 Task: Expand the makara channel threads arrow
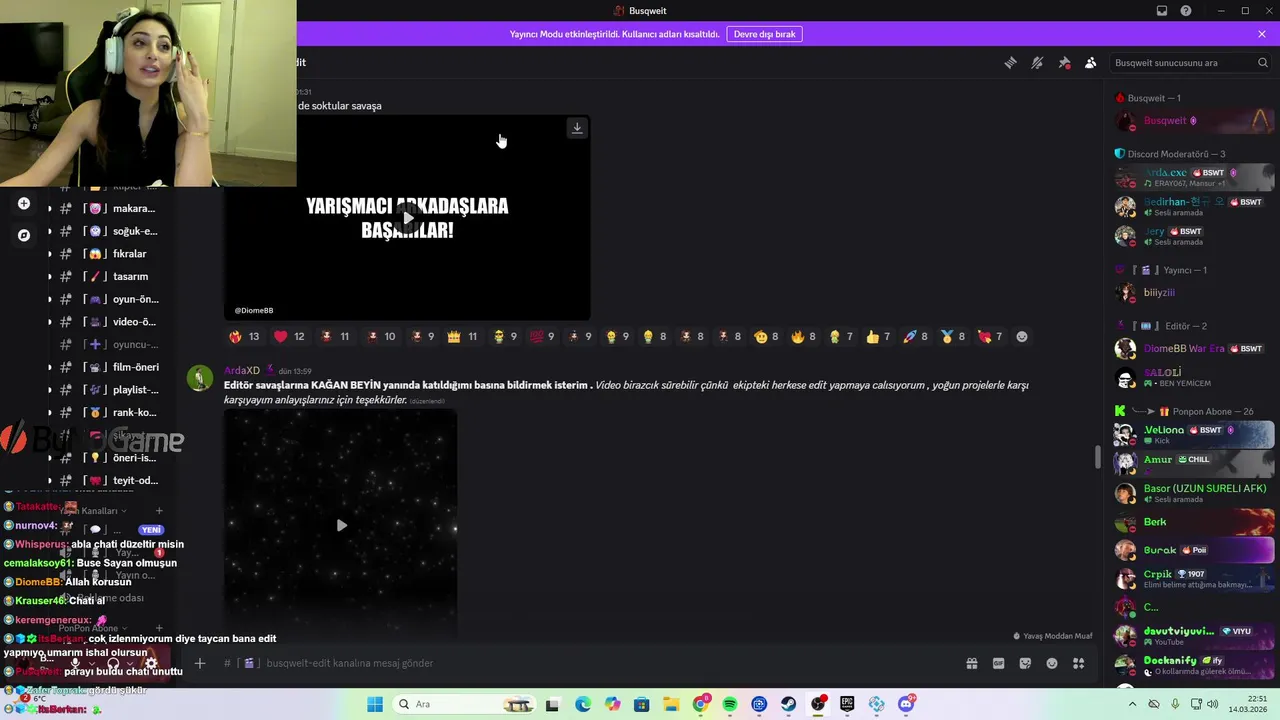pos(50,209)
